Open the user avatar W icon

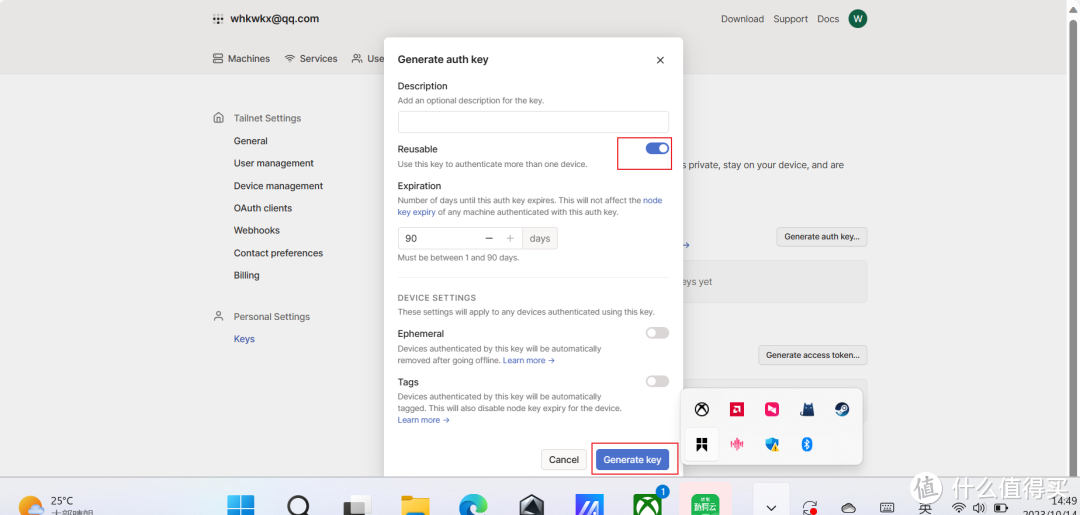857,19
